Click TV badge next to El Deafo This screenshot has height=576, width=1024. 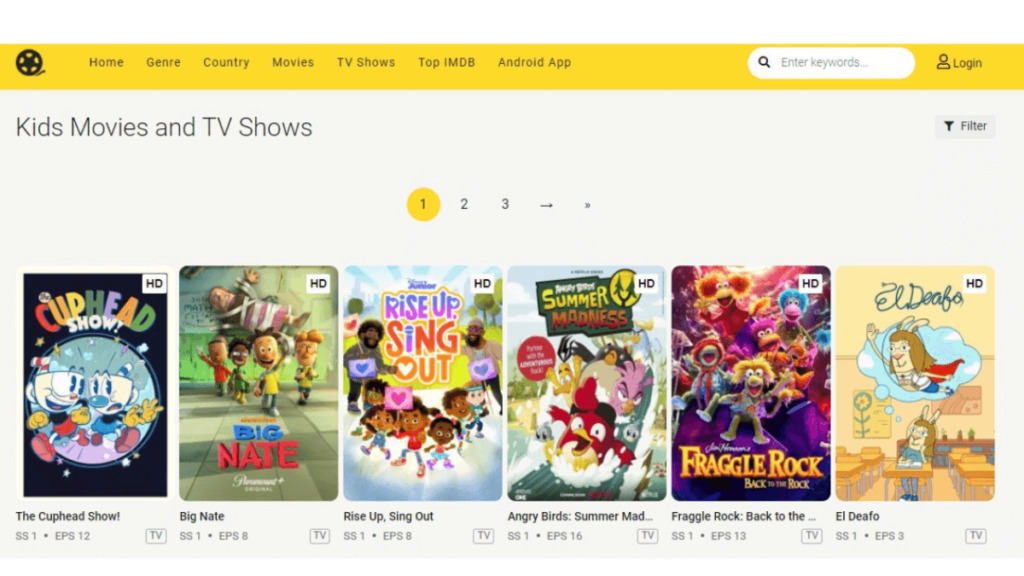(x=975, y=536)
